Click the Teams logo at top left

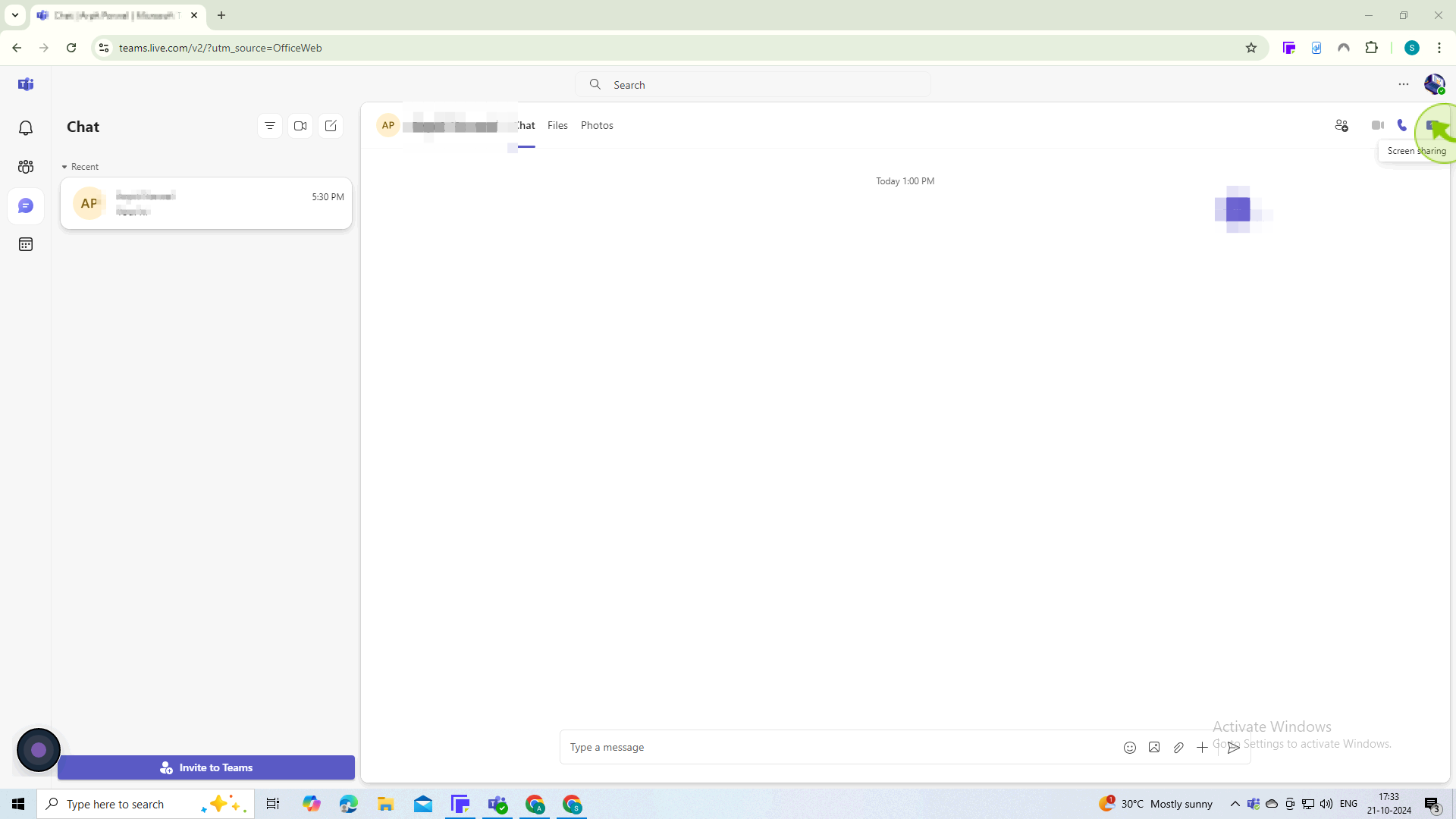point(26,84)
